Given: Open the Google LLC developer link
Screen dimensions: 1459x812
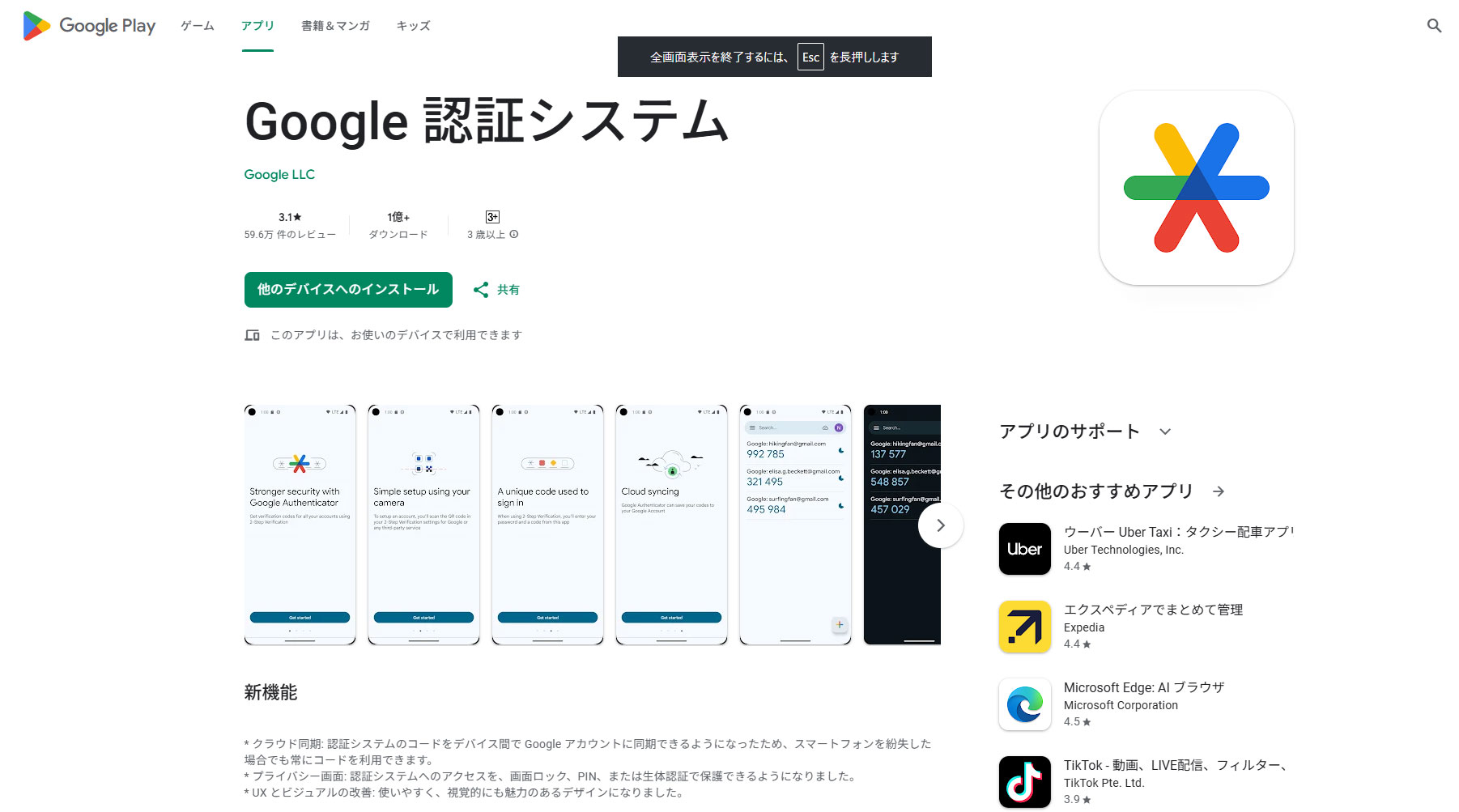Looking at the screenshot, I should 279,175.
